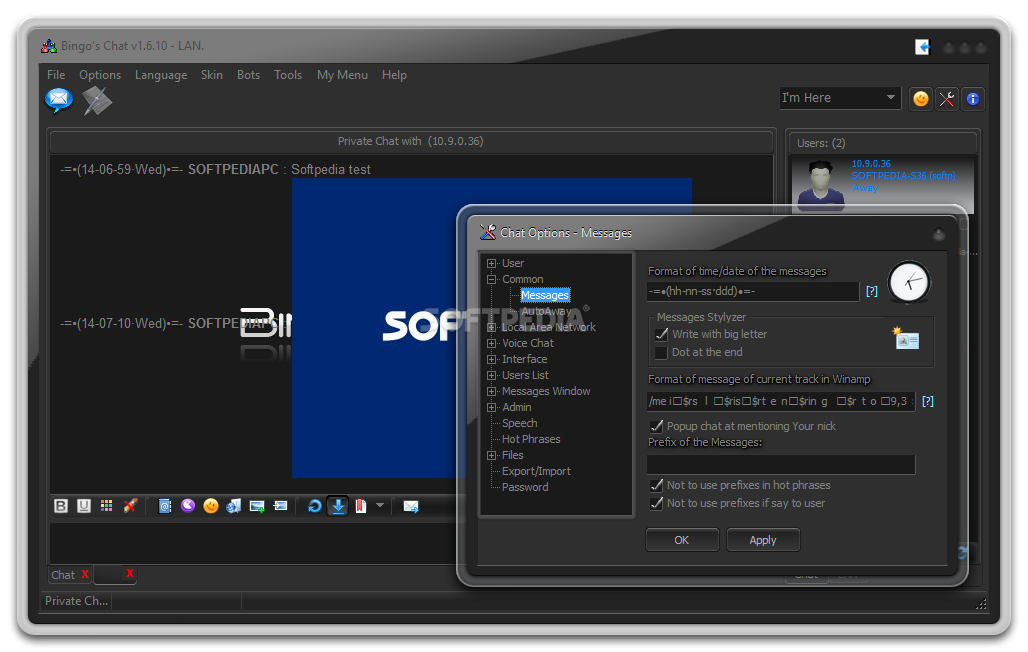Select Password in options tree
Image resolution: width=1028 pixels, height=652 pixels.
pos(525,487)
